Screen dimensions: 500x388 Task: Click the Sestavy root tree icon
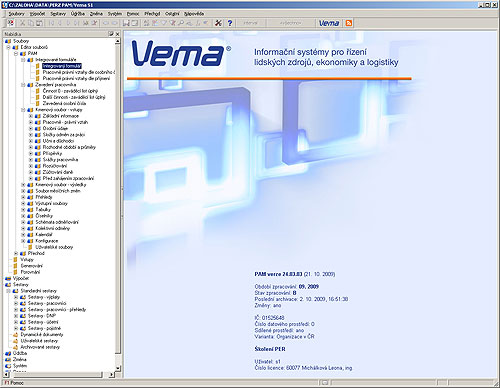point(8,284)
